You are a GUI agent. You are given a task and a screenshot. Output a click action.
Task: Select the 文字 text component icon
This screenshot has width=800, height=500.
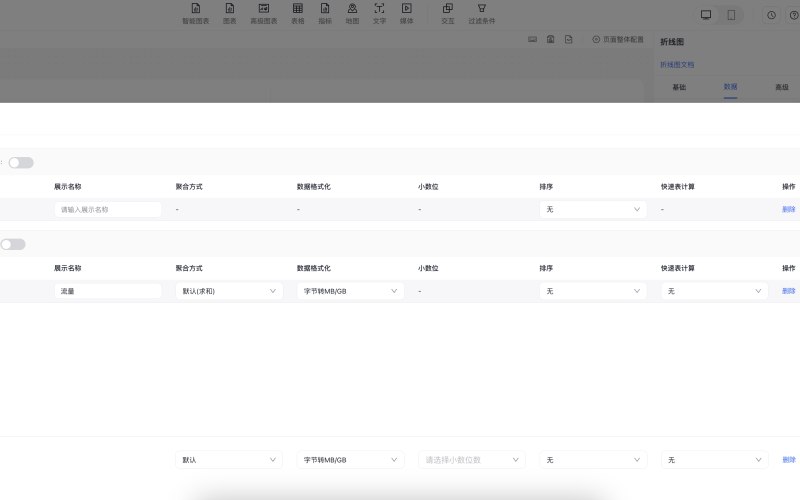click(x=379, y=14)
